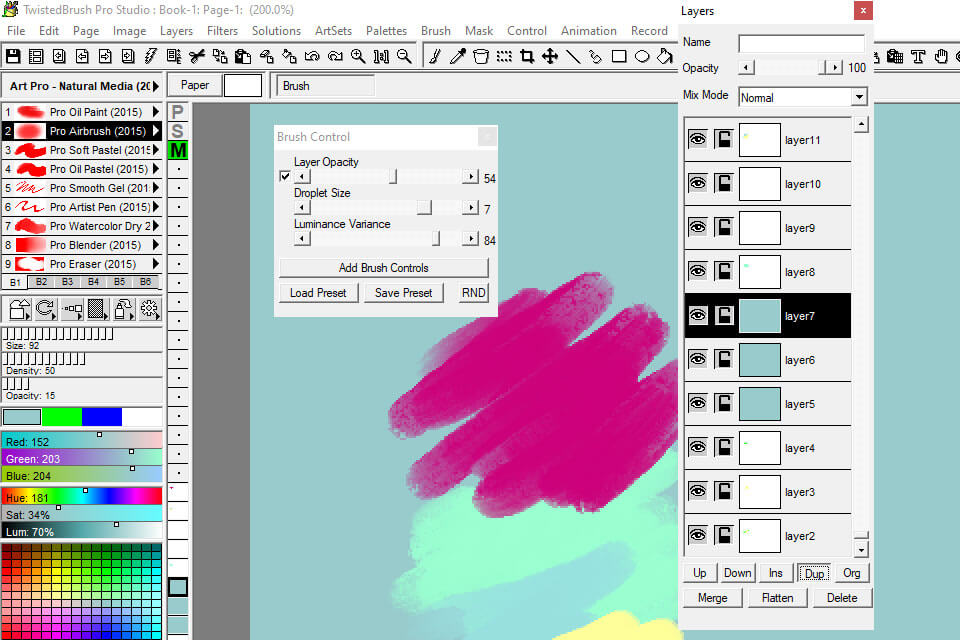Image resolution: width=960 pixels, height=640 pixels.
Task: Hide layer8 with the eye icon
Action: [697, 271]
